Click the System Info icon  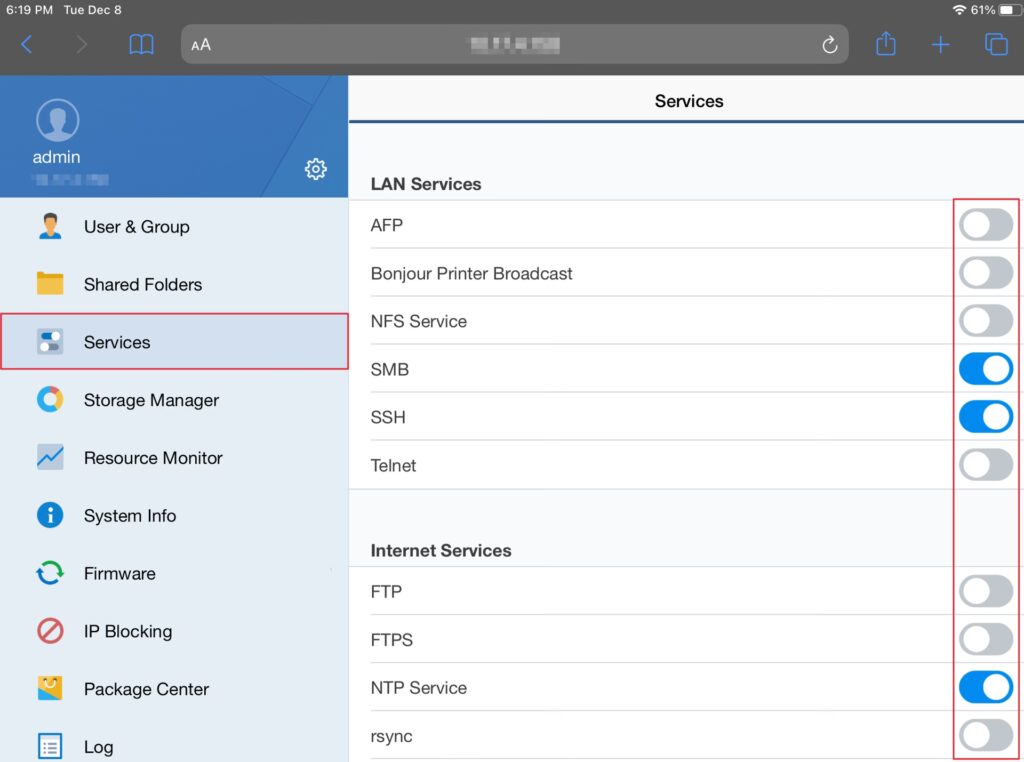tap(50, 516)
